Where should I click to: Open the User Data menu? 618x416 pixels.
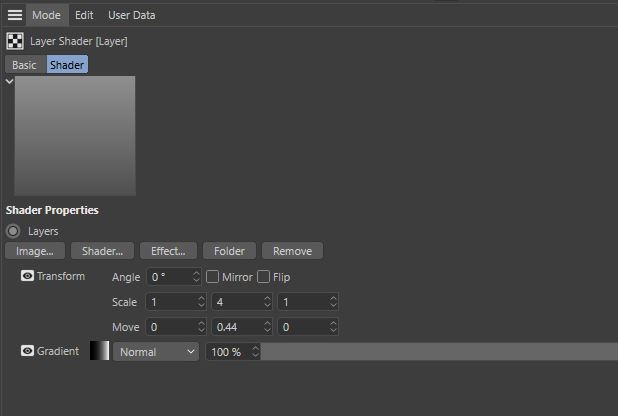pyautogui.click(x=132, y=15)
